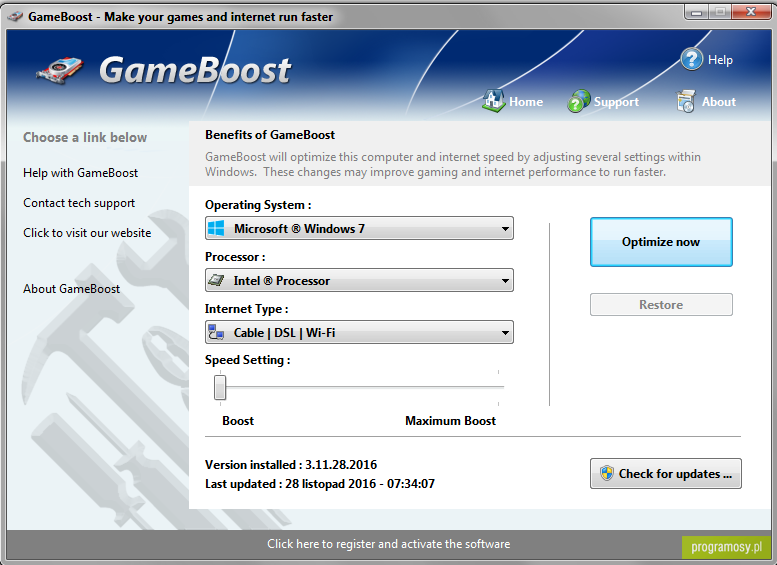777x565 pixels.
Task: Click the About document icon
Action: click(686, 101)
